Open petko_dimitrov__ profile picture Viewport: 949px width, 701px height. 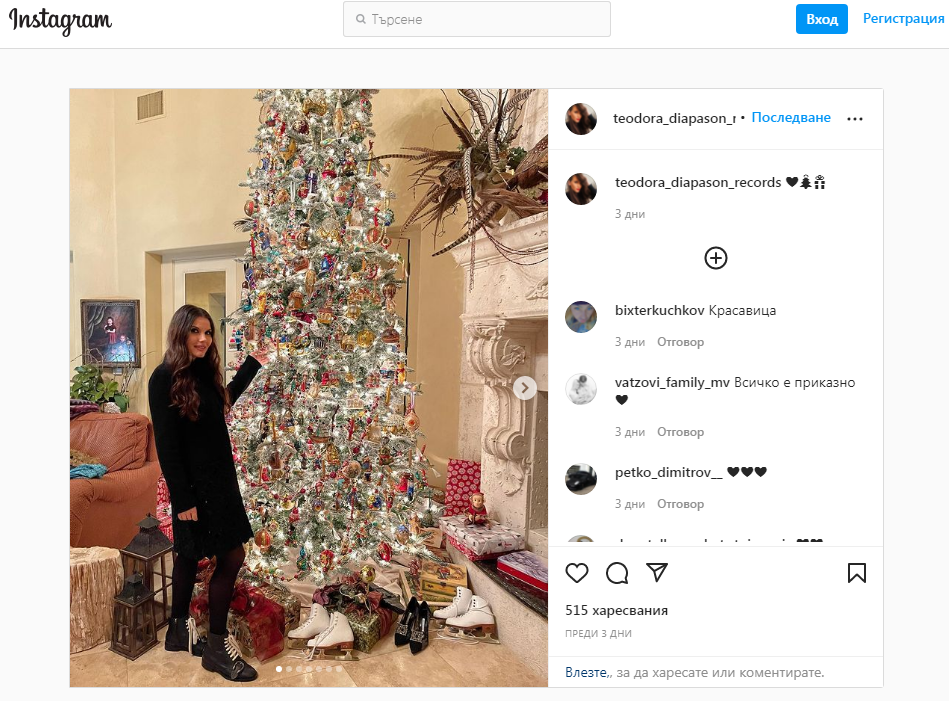coord(581,479)
